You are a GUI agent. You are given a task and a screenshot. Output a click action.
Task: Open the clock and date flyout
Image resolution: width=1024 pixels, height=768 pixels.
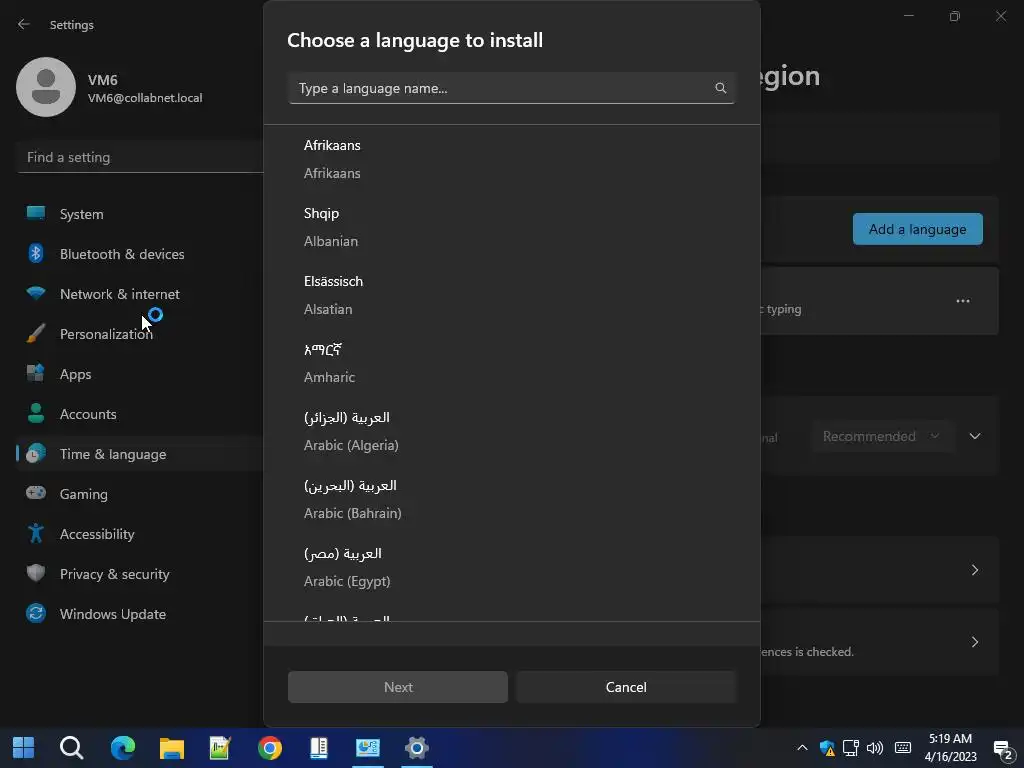950,748
